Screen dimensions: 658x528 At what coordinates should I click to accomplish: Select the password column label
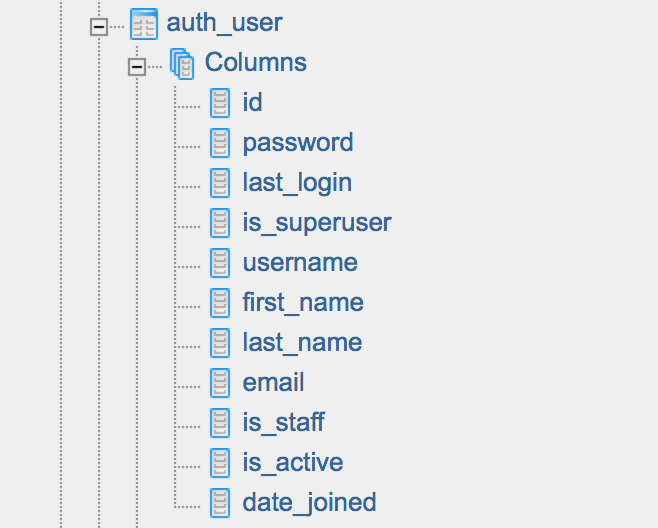tap(298, 144)
